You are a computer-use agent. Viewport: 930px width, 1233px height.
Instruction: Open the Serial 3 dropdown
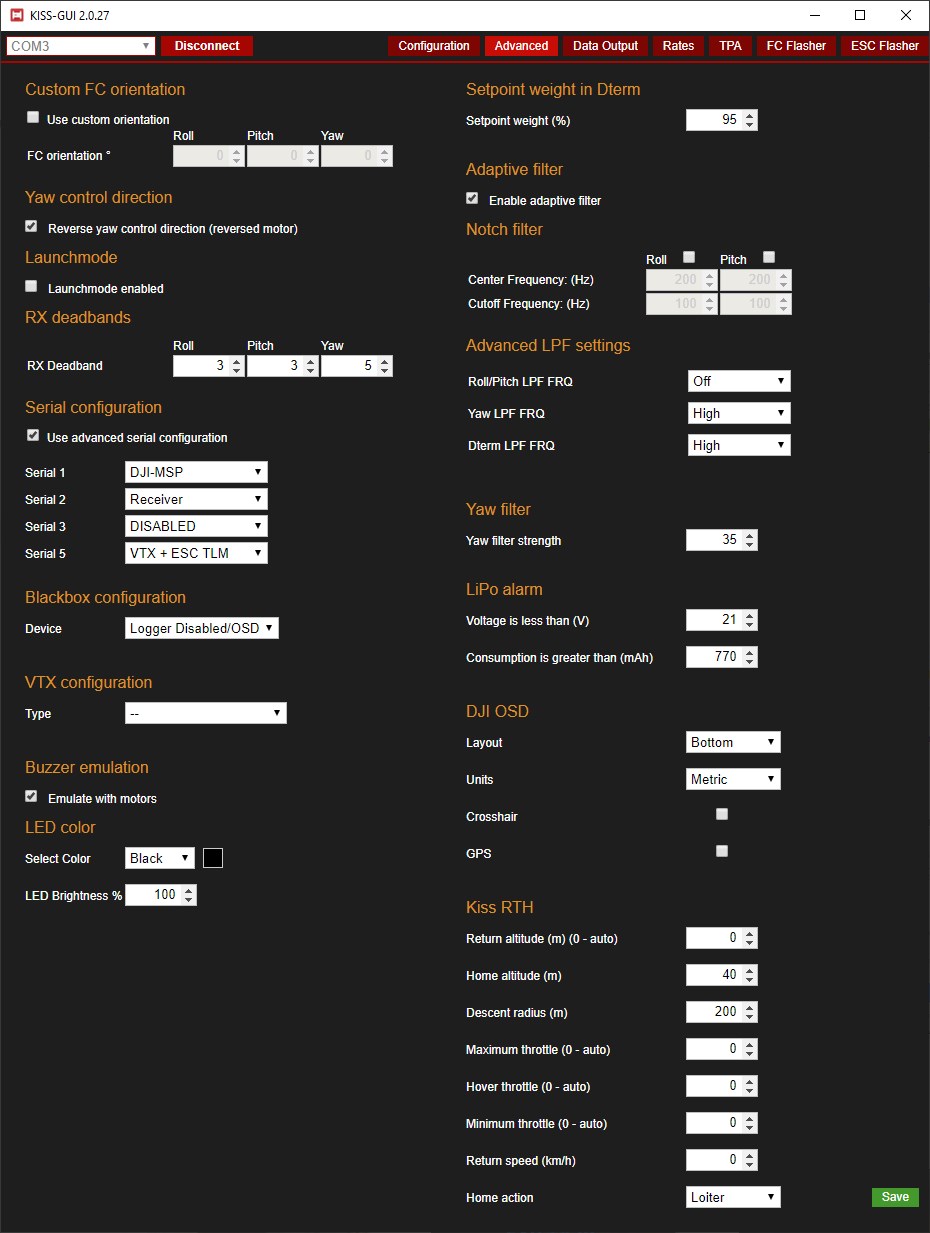(x=197, y=526)
